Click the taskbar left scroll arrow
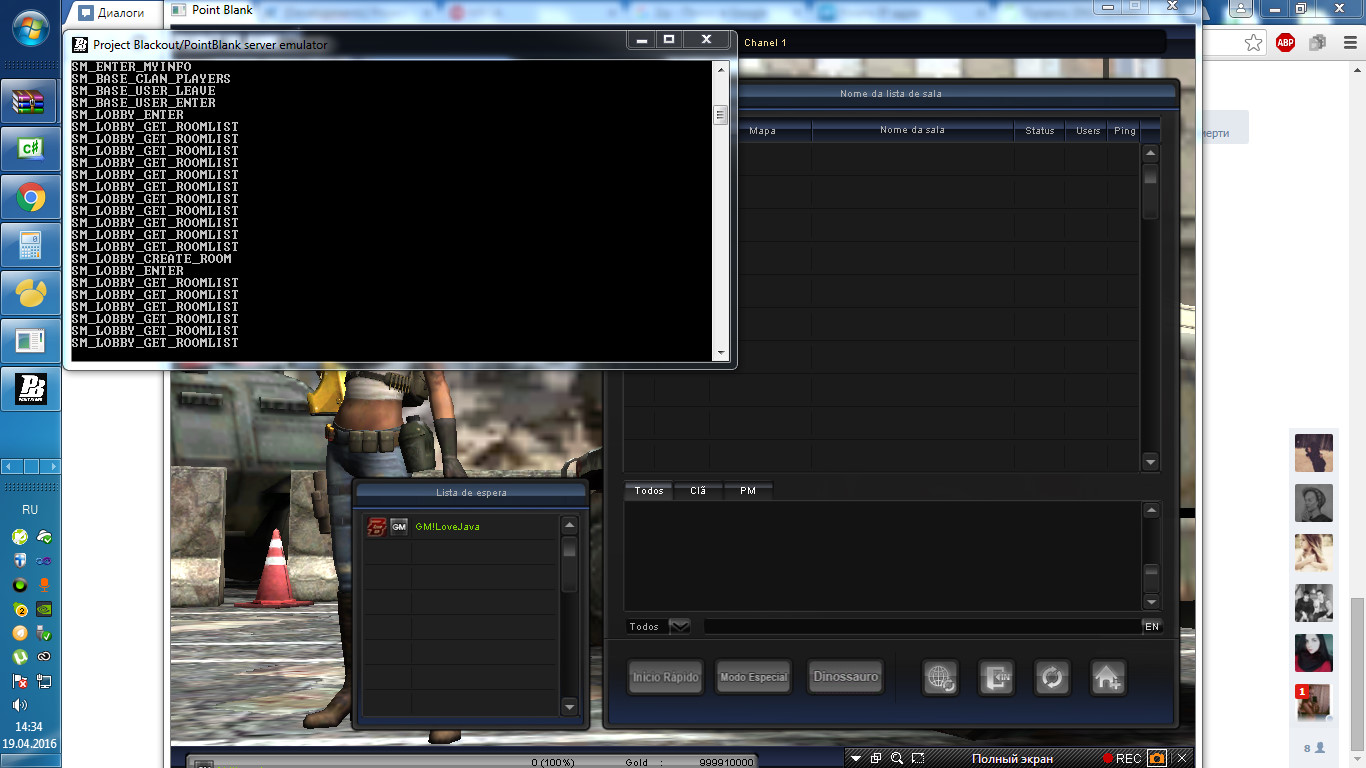 [x=8, y=466]
